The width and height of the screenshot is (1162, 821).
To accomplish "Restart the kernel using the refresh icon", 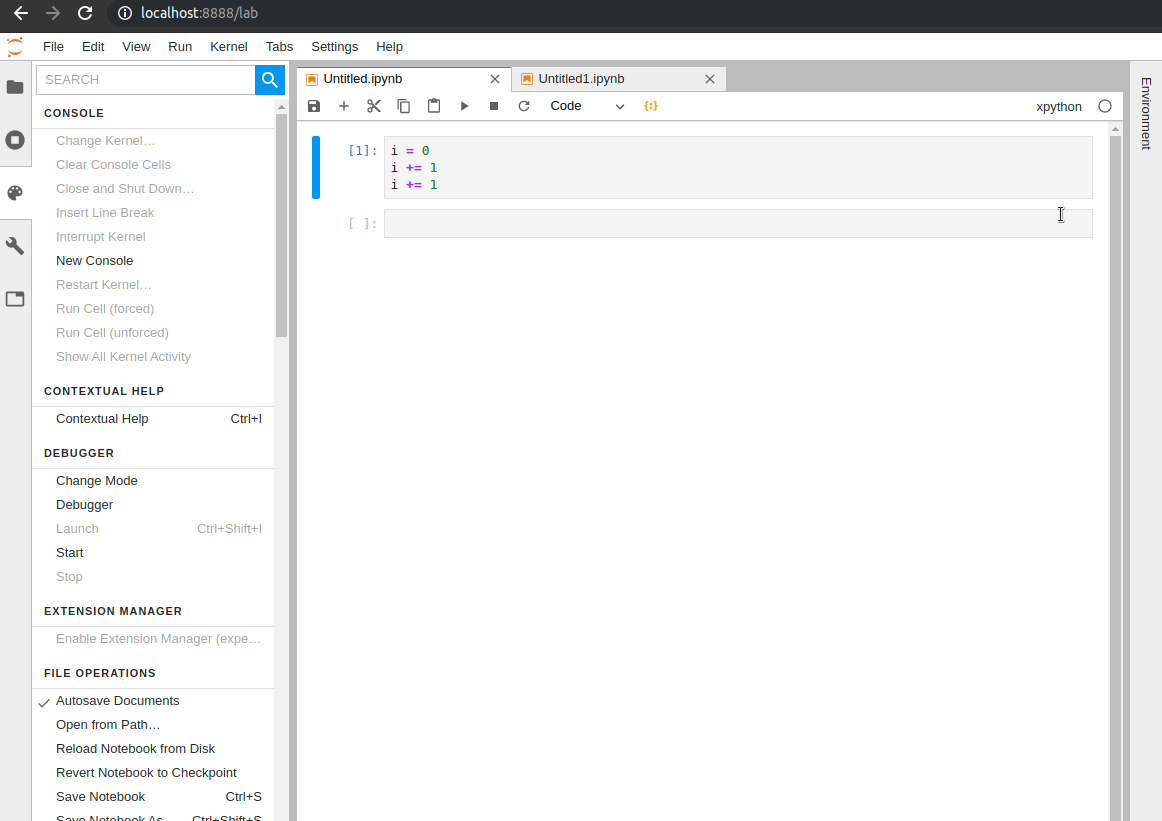I will pos(523,105).
